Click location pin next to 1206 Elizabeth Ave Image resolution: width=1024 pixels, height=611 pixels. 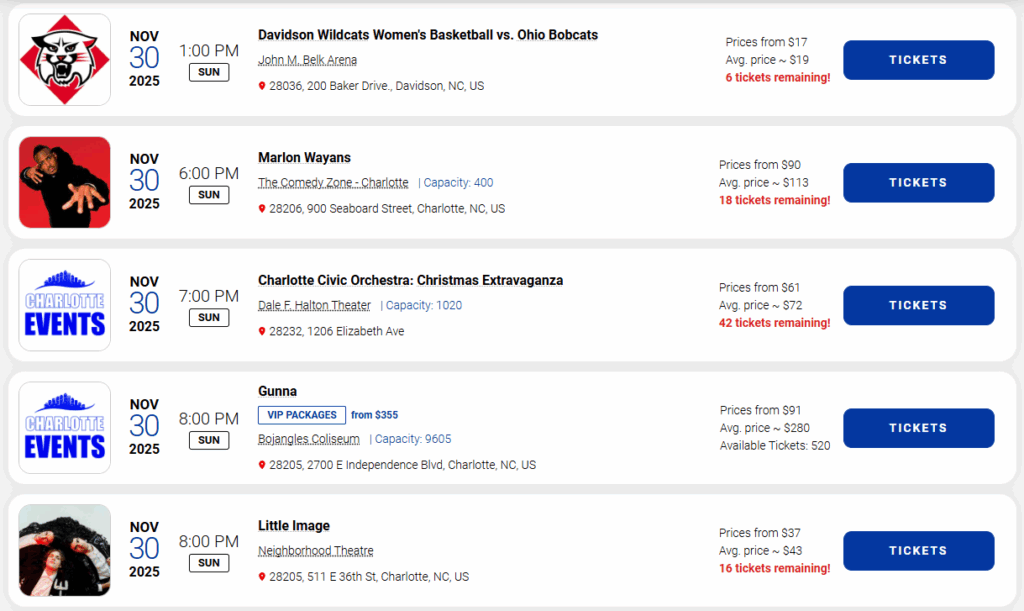coord(262,331)
